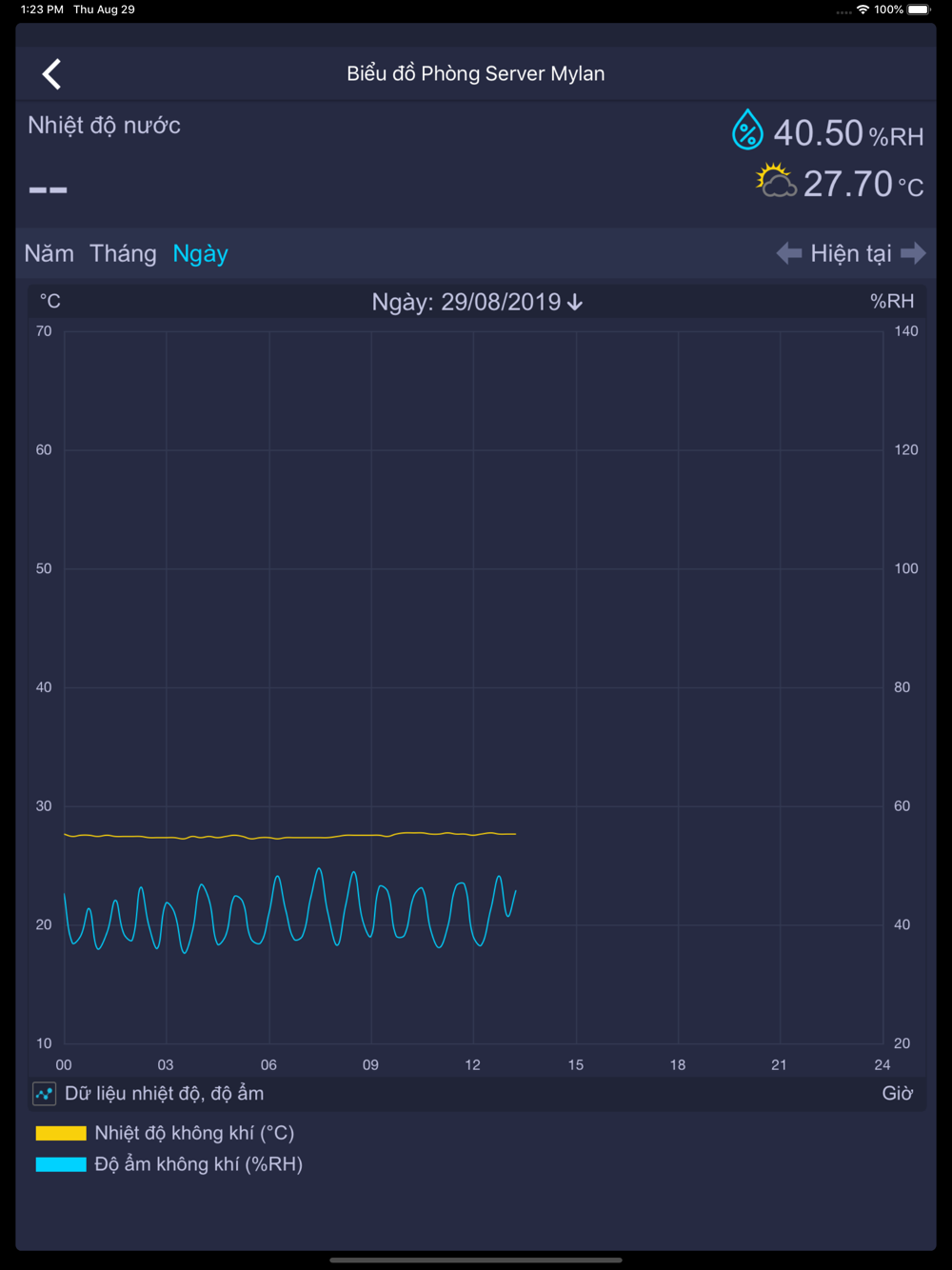
Task: Tap the 27.70 °C temperature reading
Action: (863, 184)
